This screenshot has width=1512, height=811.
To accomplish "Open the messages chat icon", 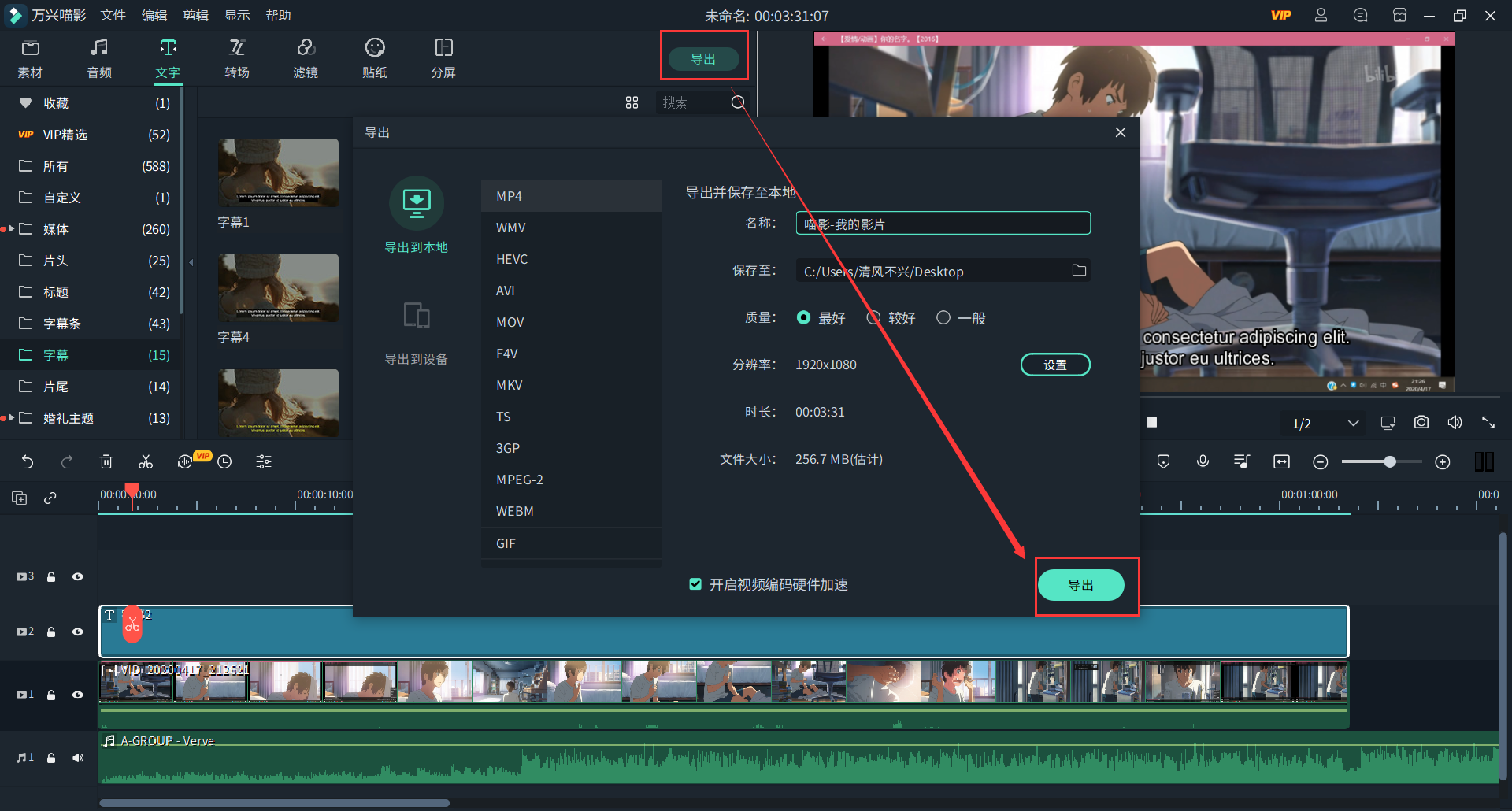I will point(1360,16).
